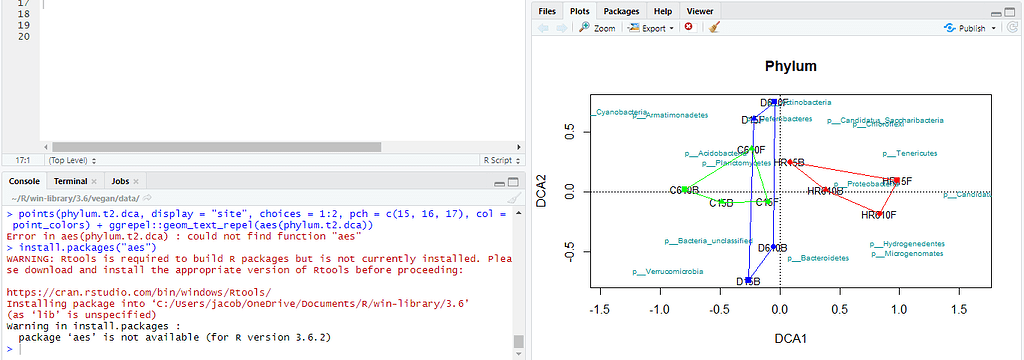Screen dimensions: 1024x360
Task: Open the plot Zoom window
Action: pyautogui.click(x=597, y=28)
